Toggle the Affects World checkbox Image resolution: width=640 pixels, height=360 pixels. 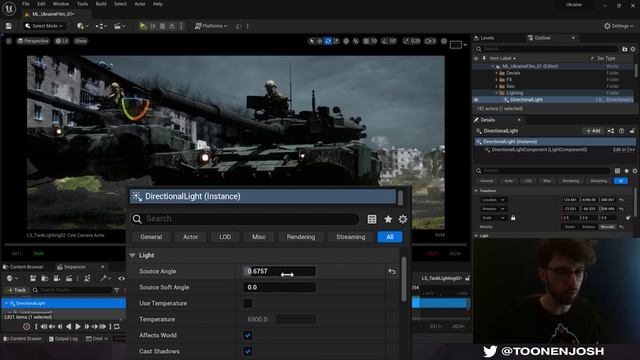tap(248, 336)
